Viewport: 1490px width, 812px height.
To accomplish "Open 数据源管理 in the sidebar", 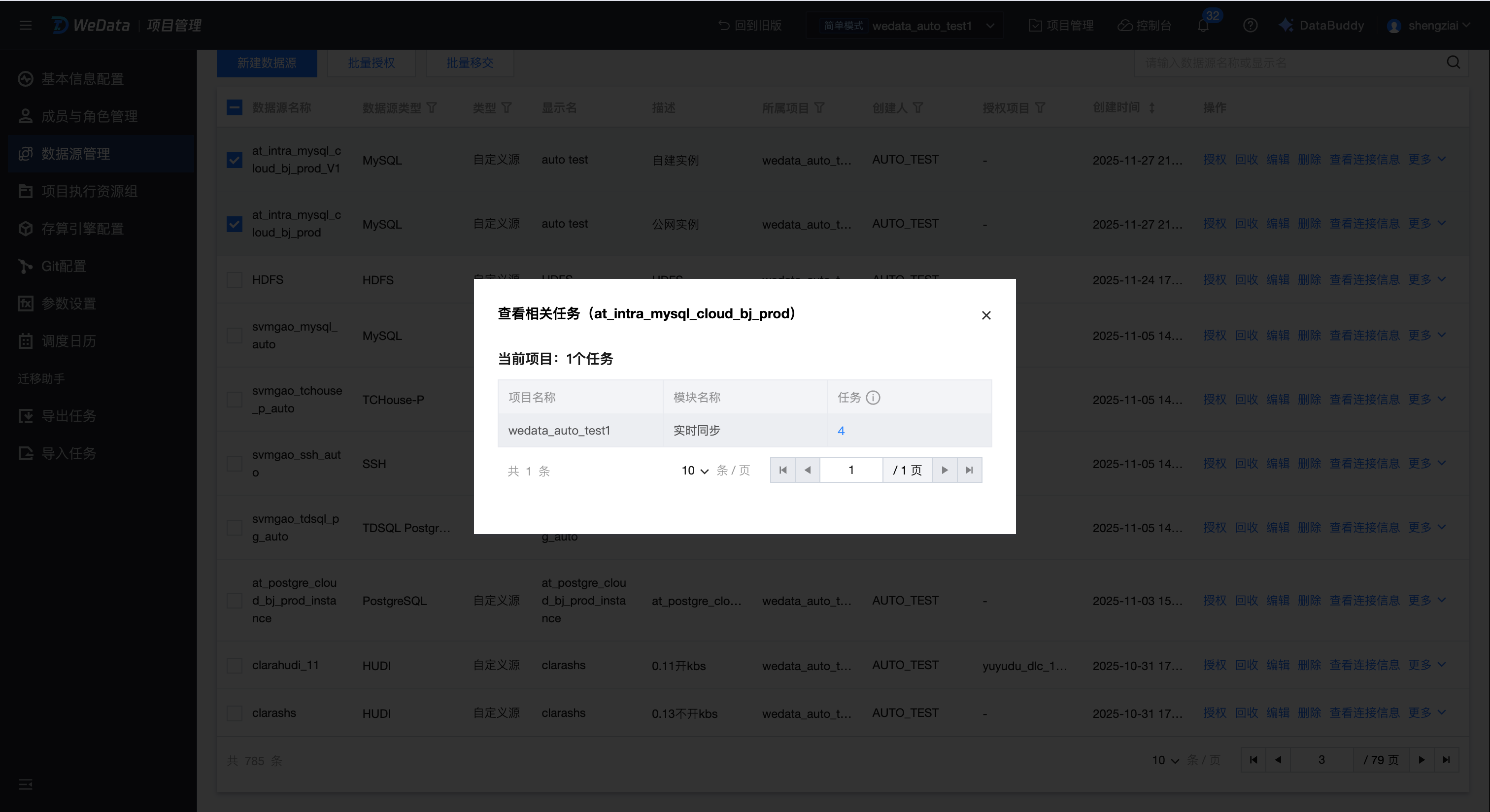I will 75,154.
